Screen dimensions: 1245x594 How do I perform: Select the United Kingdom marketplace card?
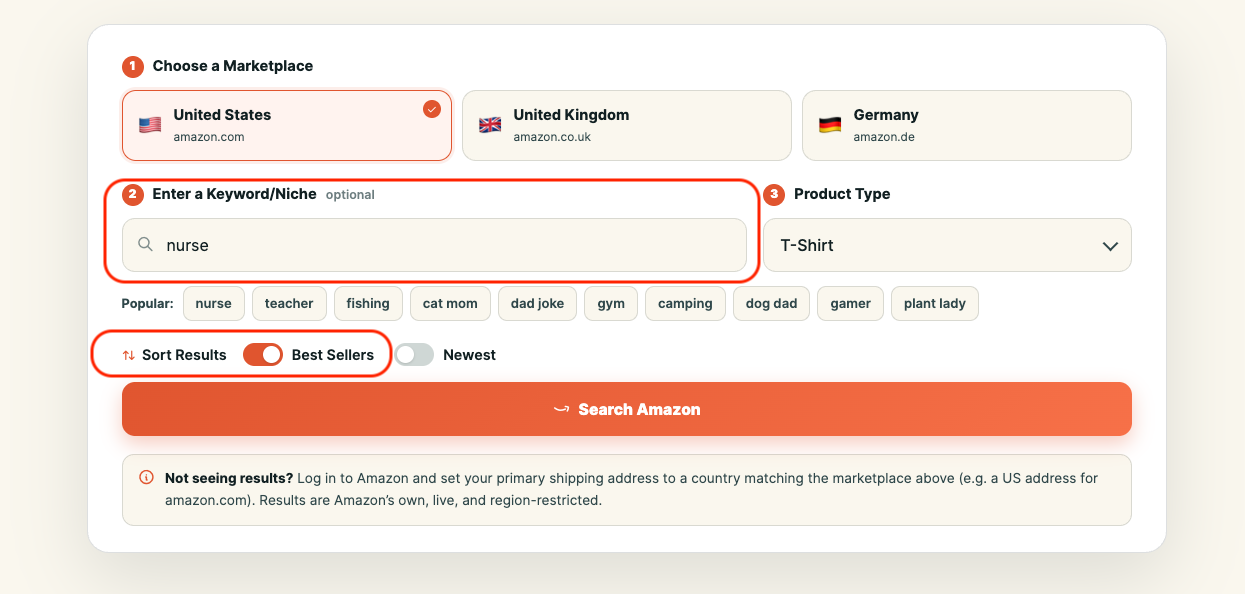coord(627,126)
